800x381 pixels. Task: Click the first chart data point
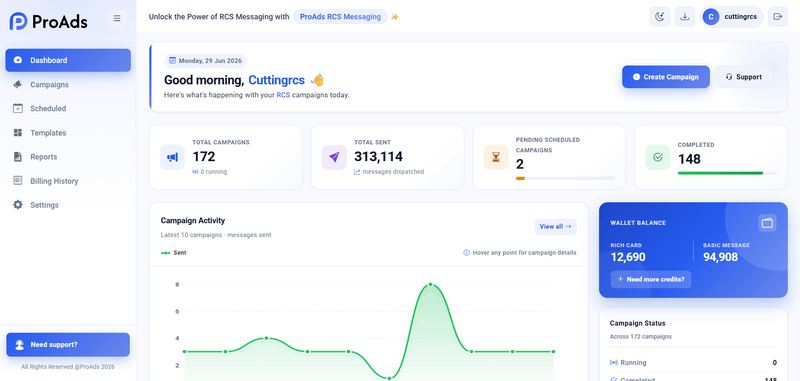(x=185, y=351)
